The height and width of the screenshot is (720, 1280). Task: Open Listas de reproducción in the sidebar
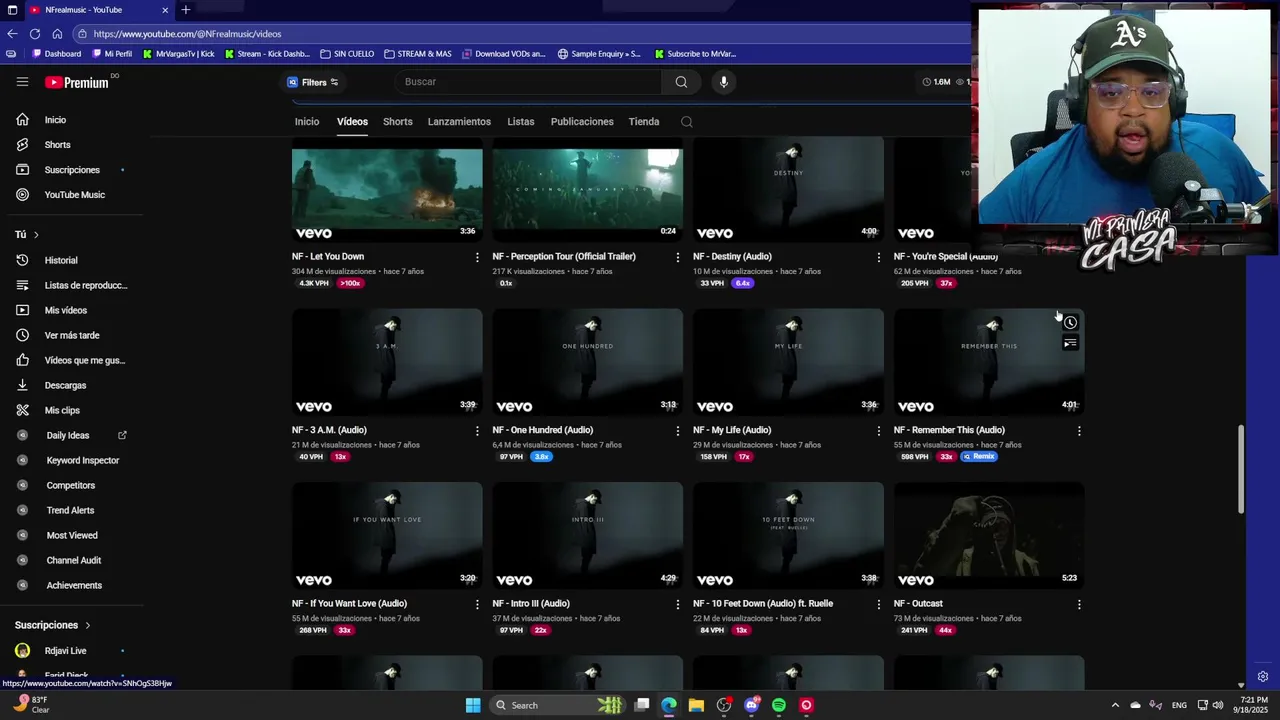coord(85,285)
